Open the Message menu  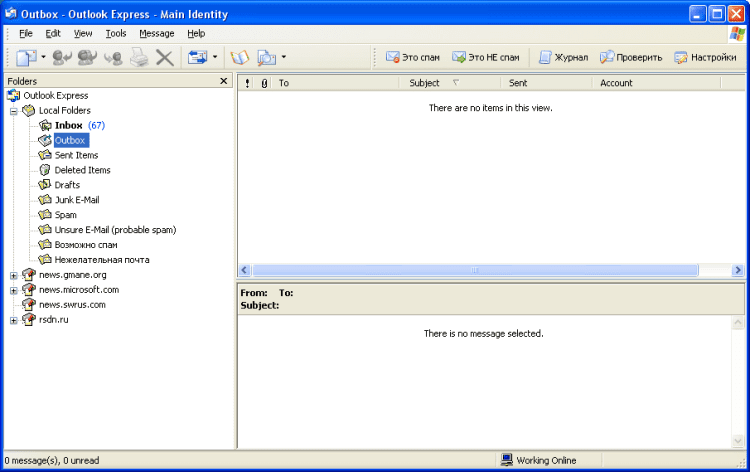tap(156, 33)
